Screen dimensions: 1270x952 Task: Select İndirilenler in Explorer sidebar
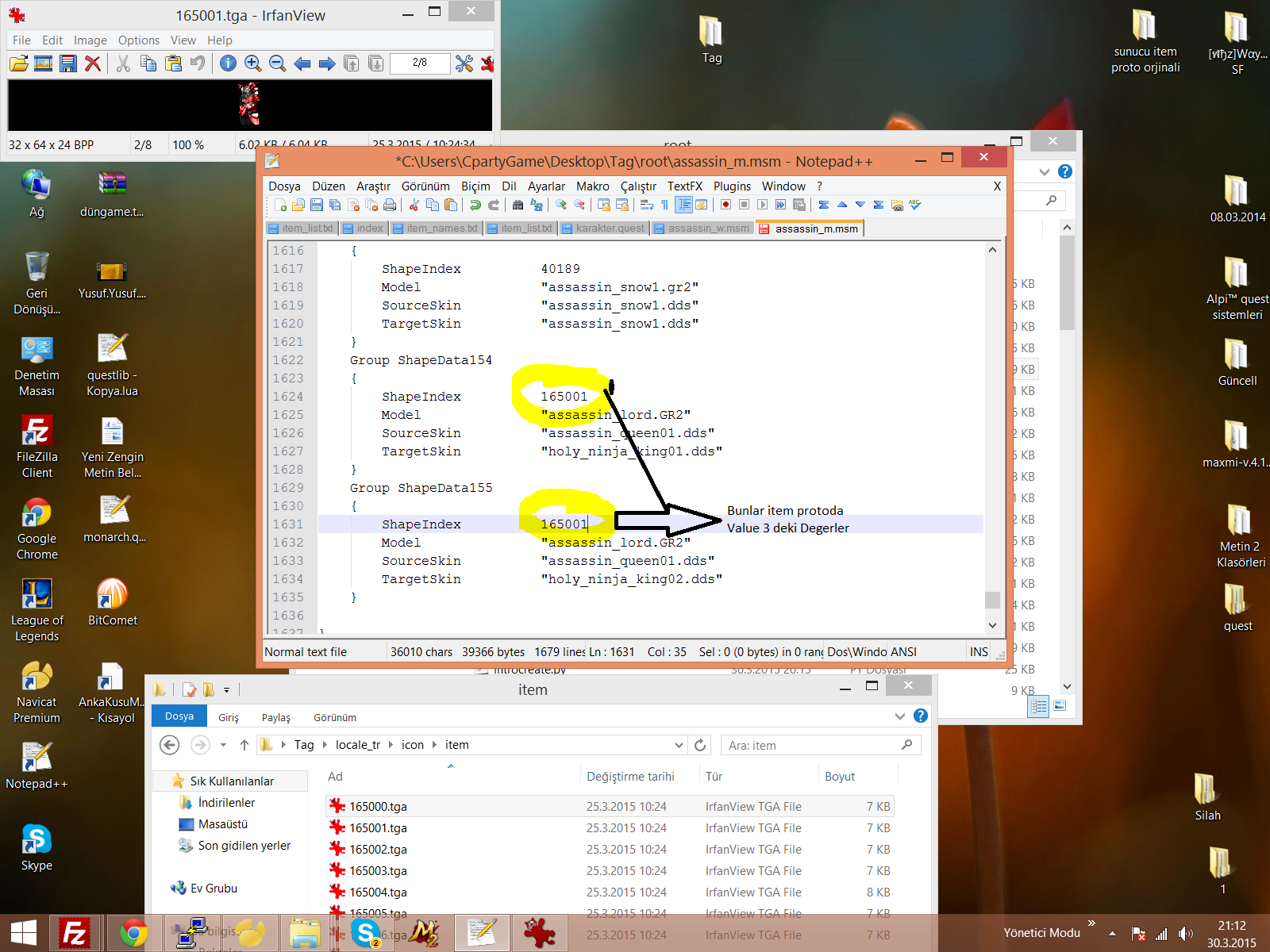(x=226, y=803)
